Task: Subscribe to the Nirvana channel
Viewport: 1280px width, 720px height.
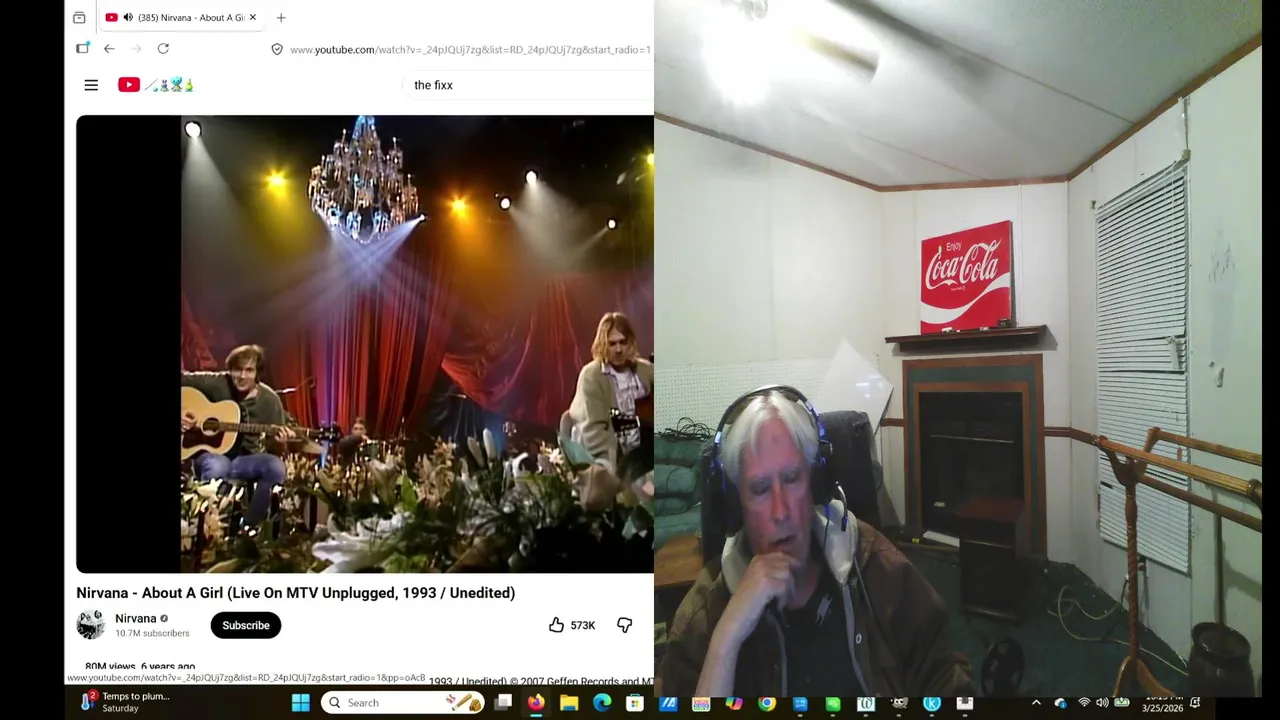Action: (246, 625)
